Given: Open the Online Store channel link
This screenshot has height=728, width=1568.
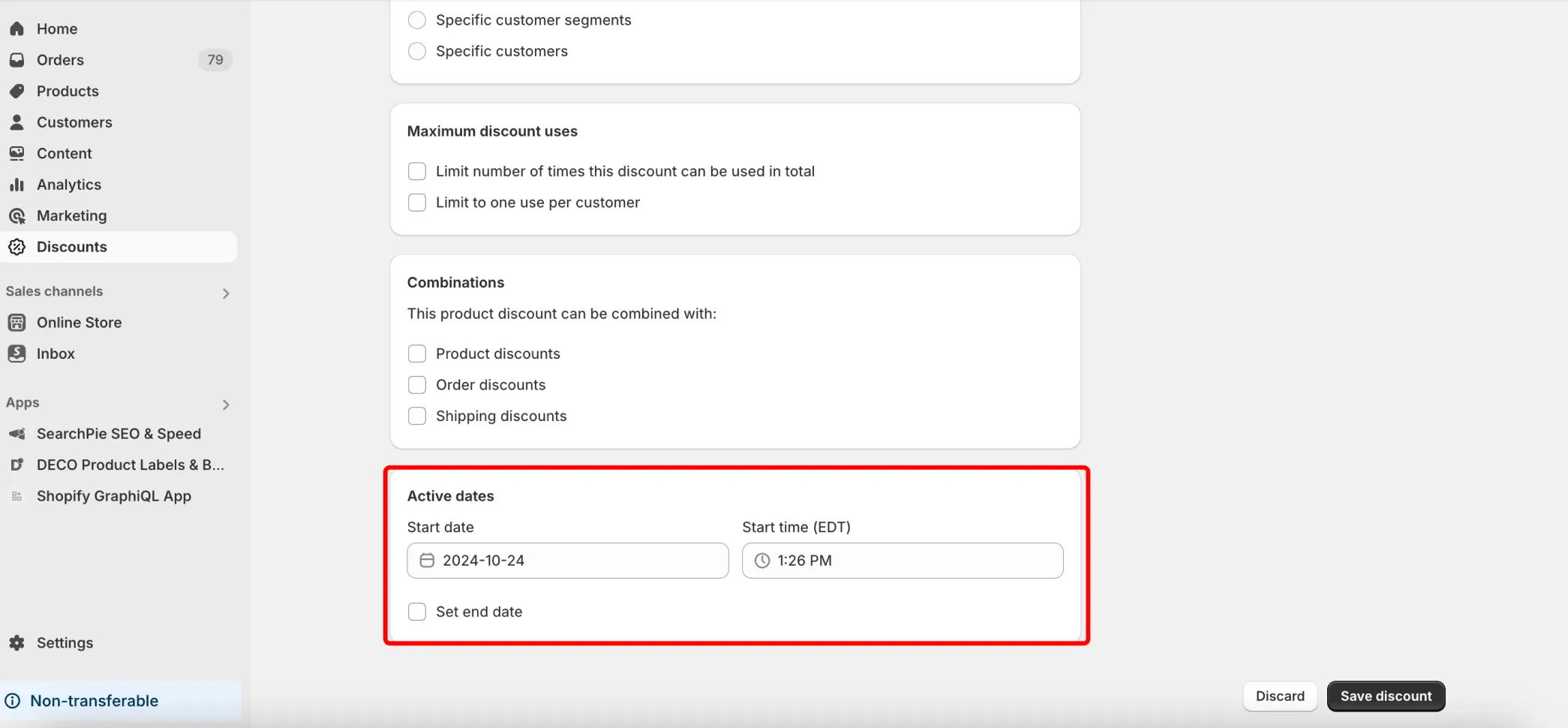Looking at the screenshot, I should [x=119, y=323].
